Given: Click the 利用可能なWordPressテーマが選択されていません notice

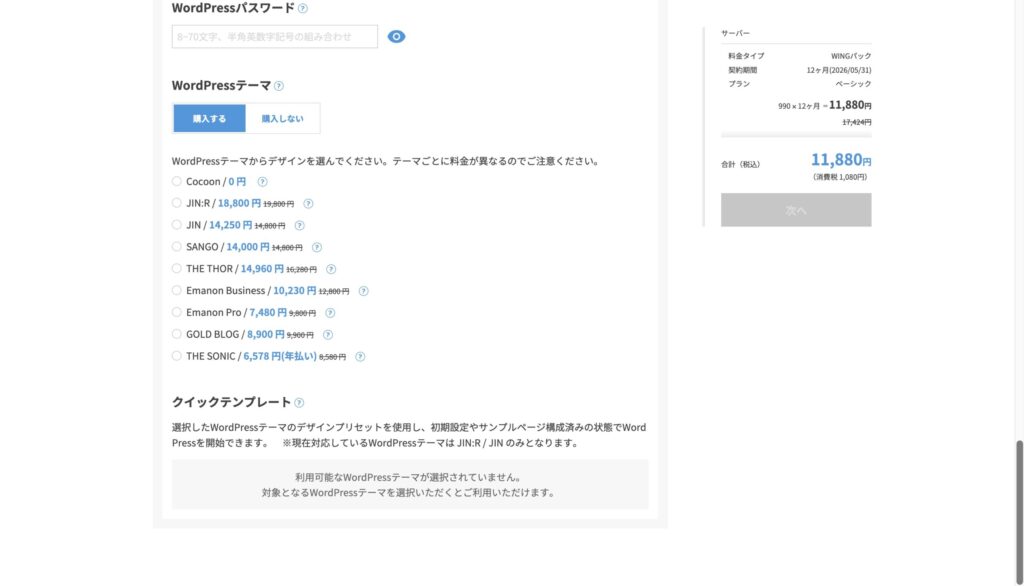Looking at the screenshot, I should pos(408,478).
